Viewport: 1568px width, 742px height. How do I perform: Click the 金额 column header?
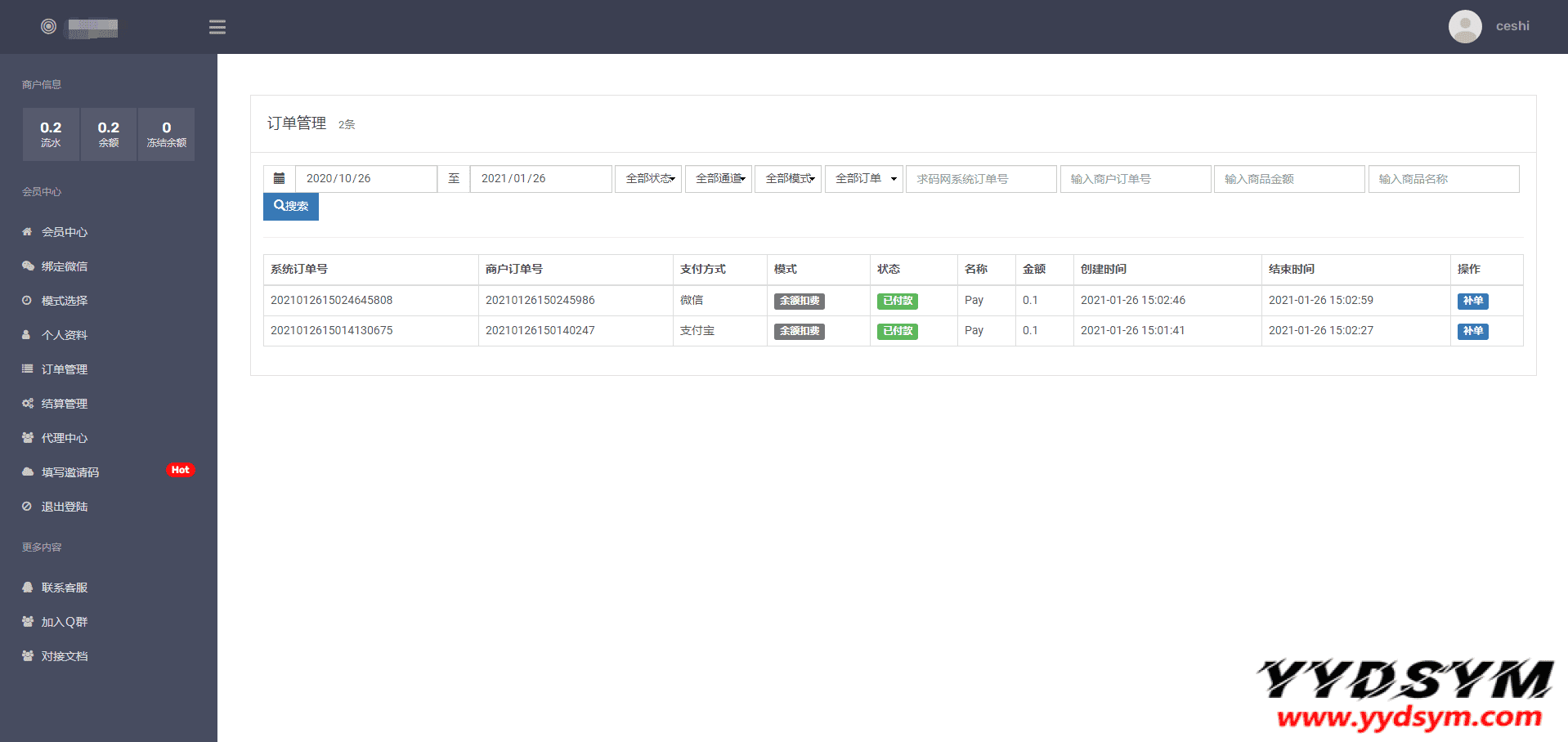(1034, 269)
